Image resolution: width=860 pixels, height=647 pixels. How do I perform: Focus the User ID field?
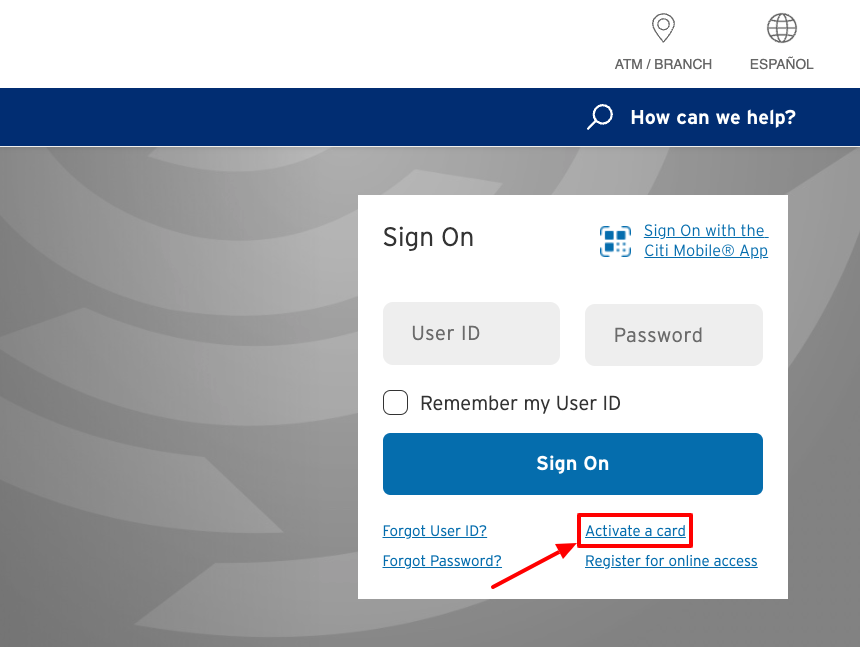click(471, 333)
